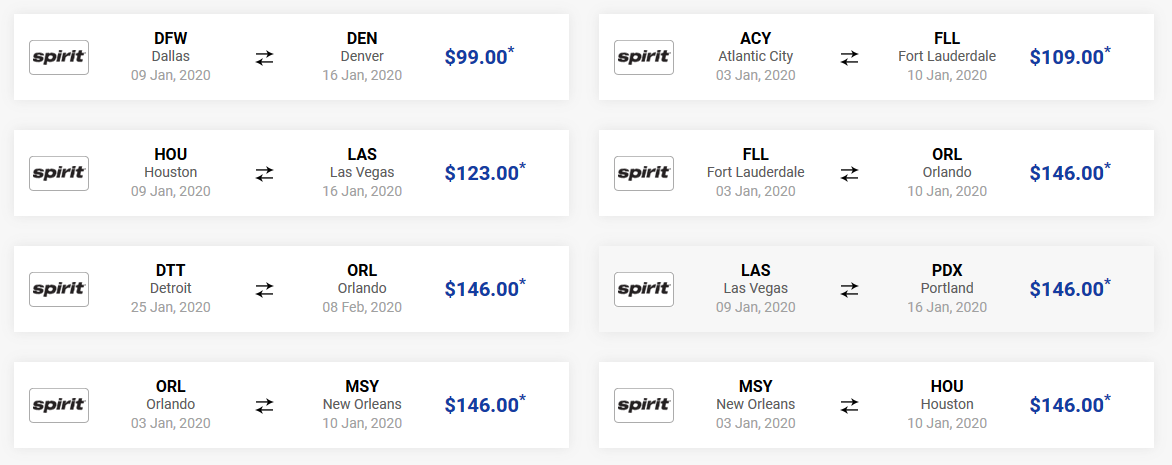Choose the Fort Lauderdale to Orlando $146.00 price
The image size is (1172, 465).
point(1070,172)
